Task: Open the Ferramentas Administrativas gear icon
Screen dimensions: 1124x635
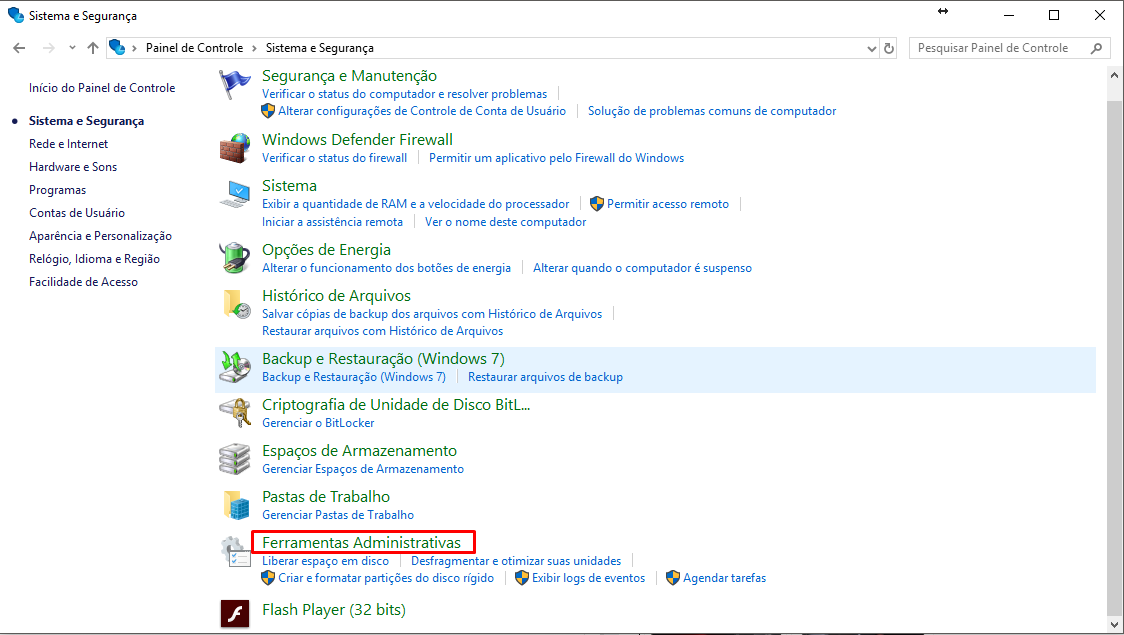Action: coord(234,551)
